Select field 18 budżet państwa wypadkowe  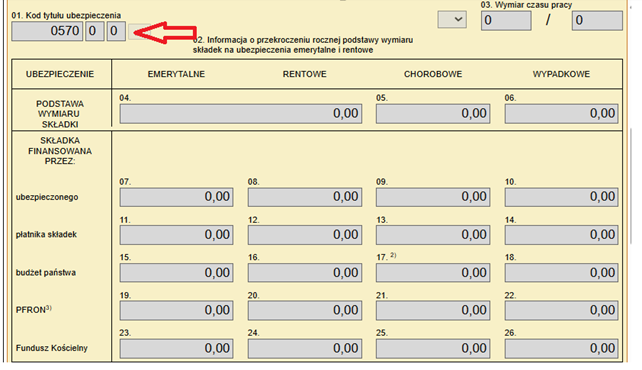[x=561, y=273]
